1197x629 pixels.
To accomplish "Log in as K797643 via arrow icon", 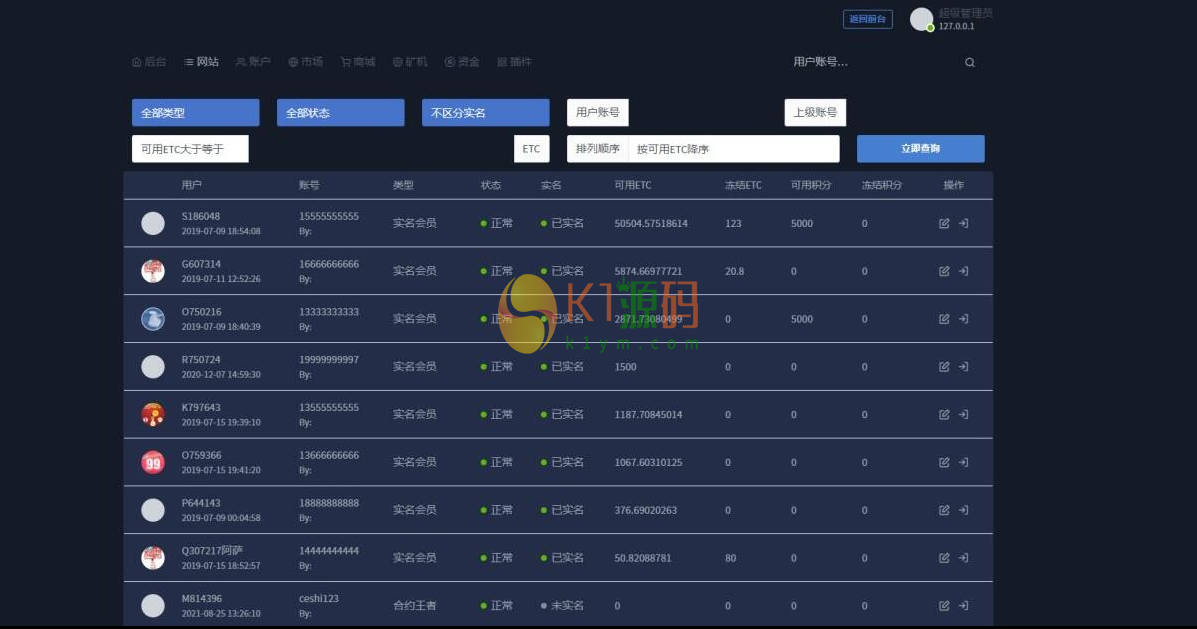I will (963, 414).
